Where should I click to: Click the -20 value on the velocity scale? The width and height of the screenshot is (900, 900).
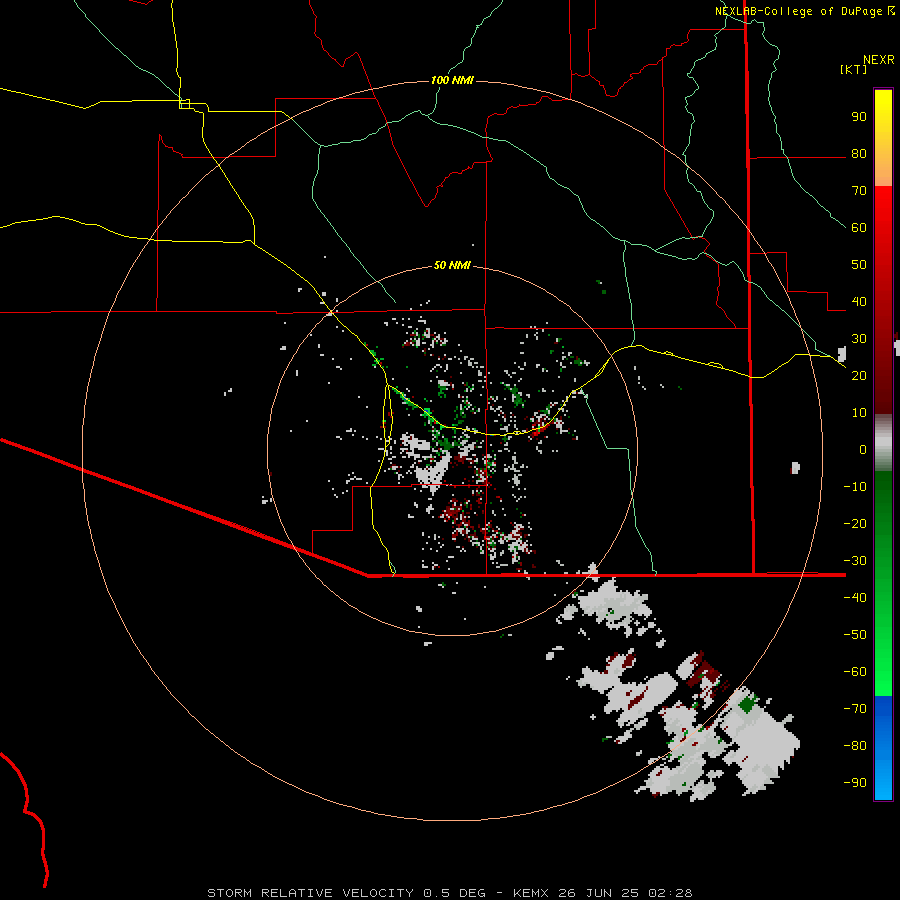[x=855, y=524]
